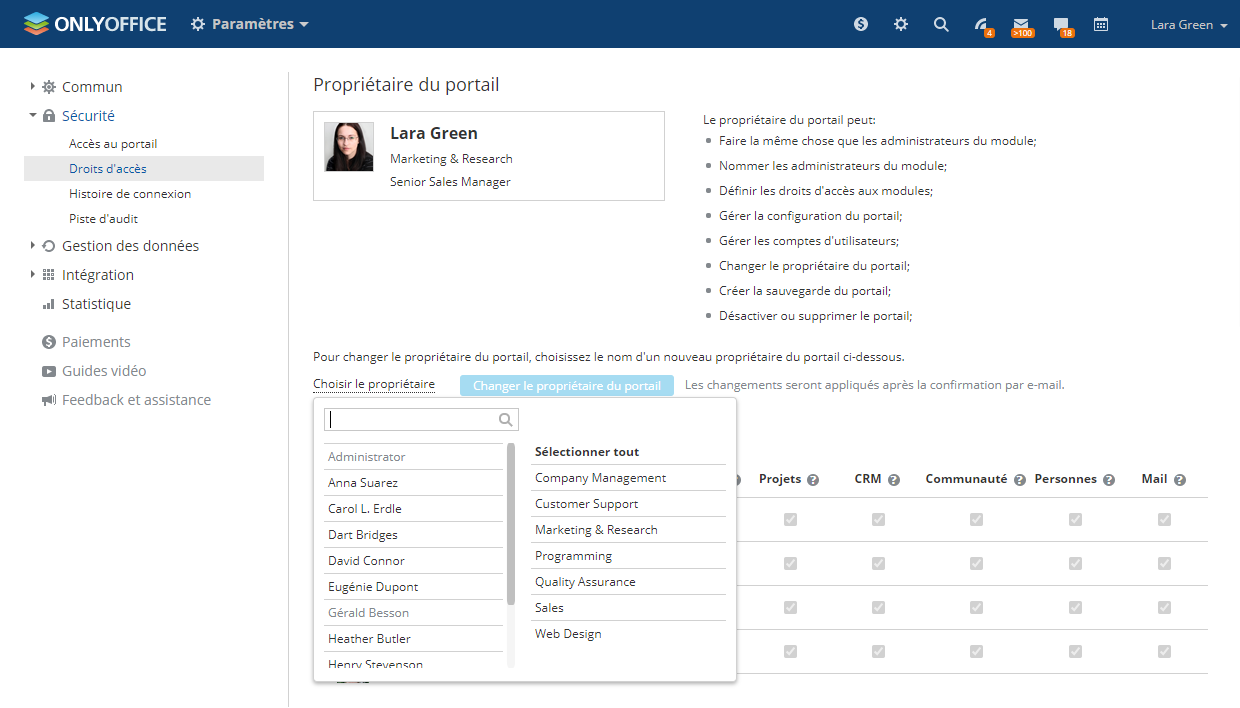Choose Carol L. Erdle from the user list

click(413, 509)
